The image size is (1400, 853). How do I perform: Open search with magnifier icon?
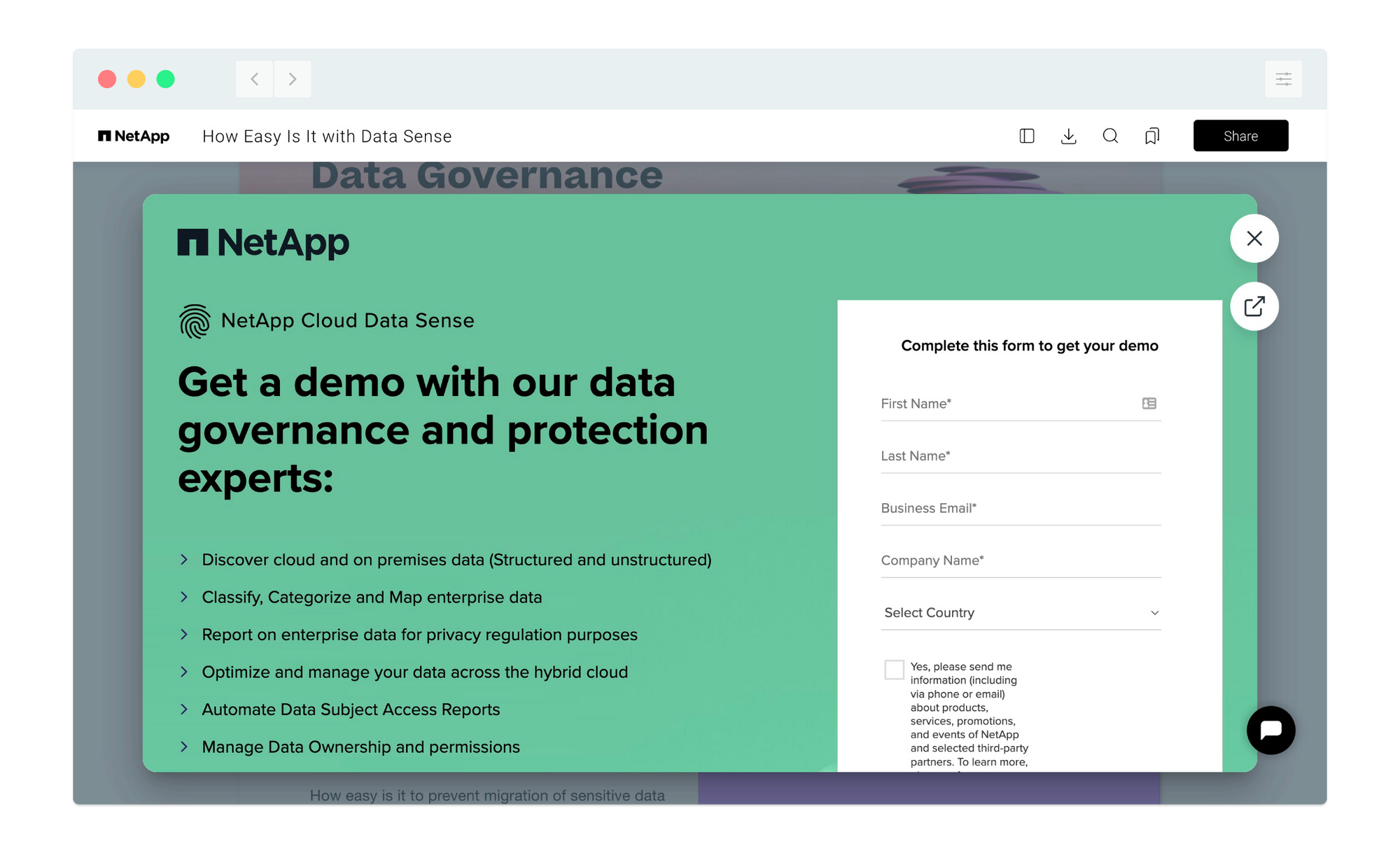click(x=1110, y=136)
